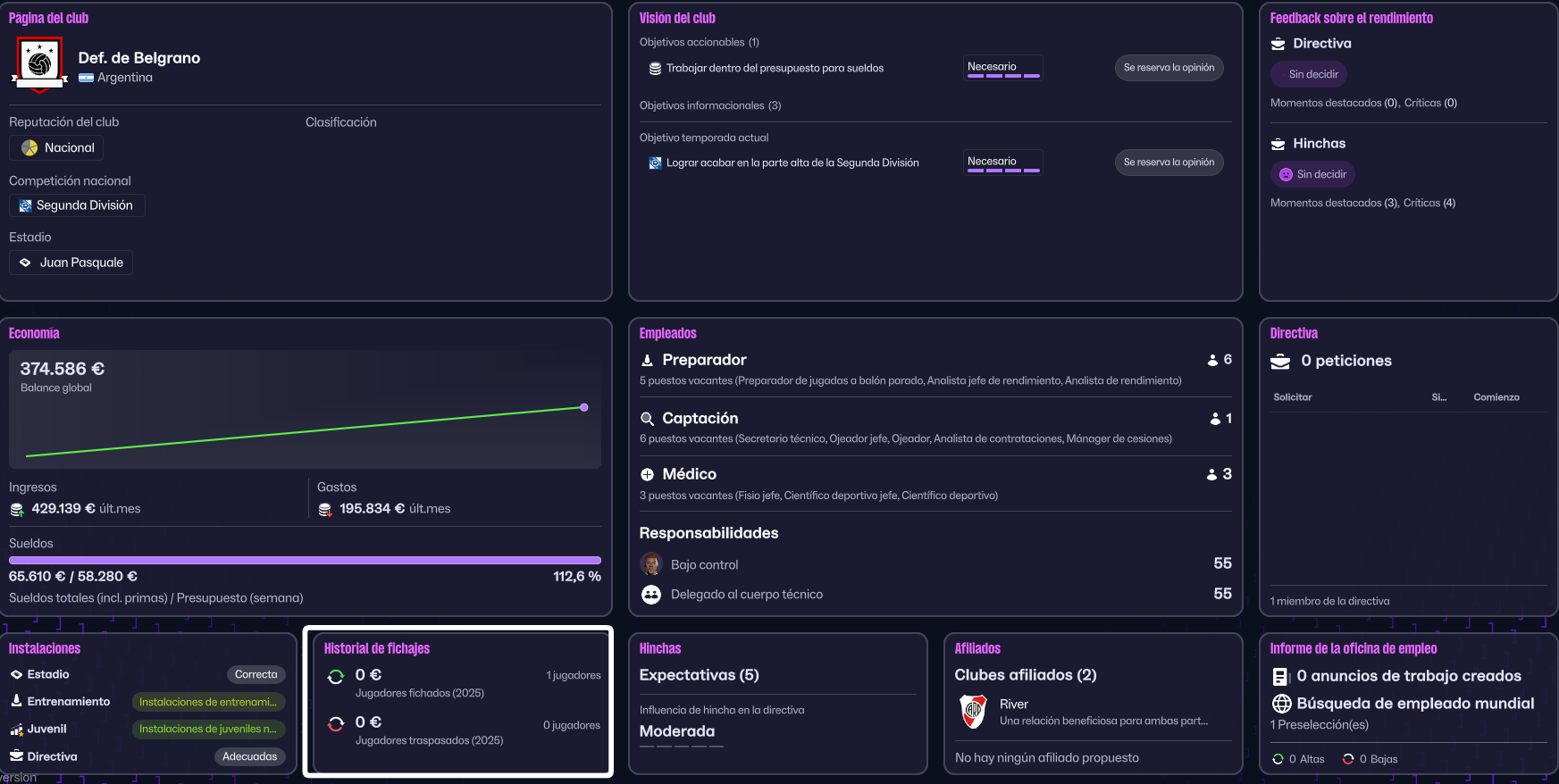Image resolution: width=1559 pixels, height=784 pixels.
Task: Click the Sueldos wage budget progress bar
Action: pos(305,561)
